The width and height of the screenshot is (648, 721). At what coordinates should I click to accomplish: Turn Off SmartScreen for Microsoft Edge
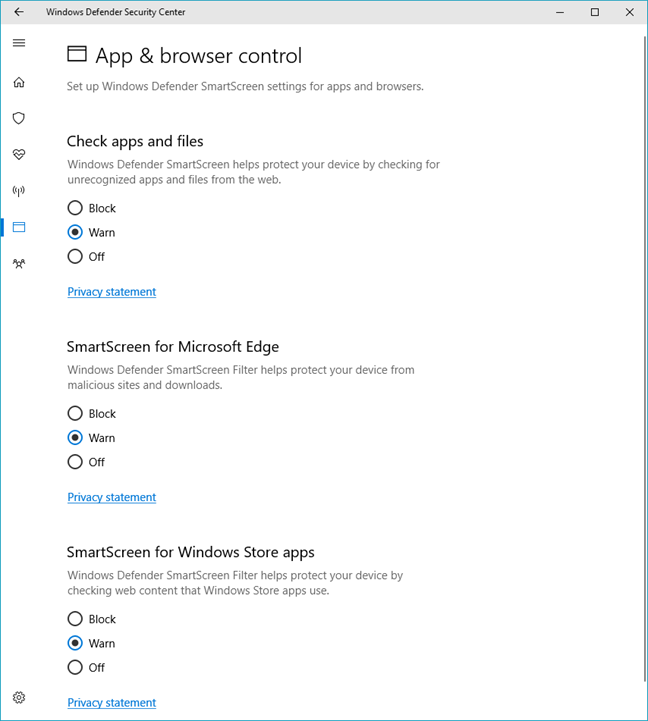(75, 462)
